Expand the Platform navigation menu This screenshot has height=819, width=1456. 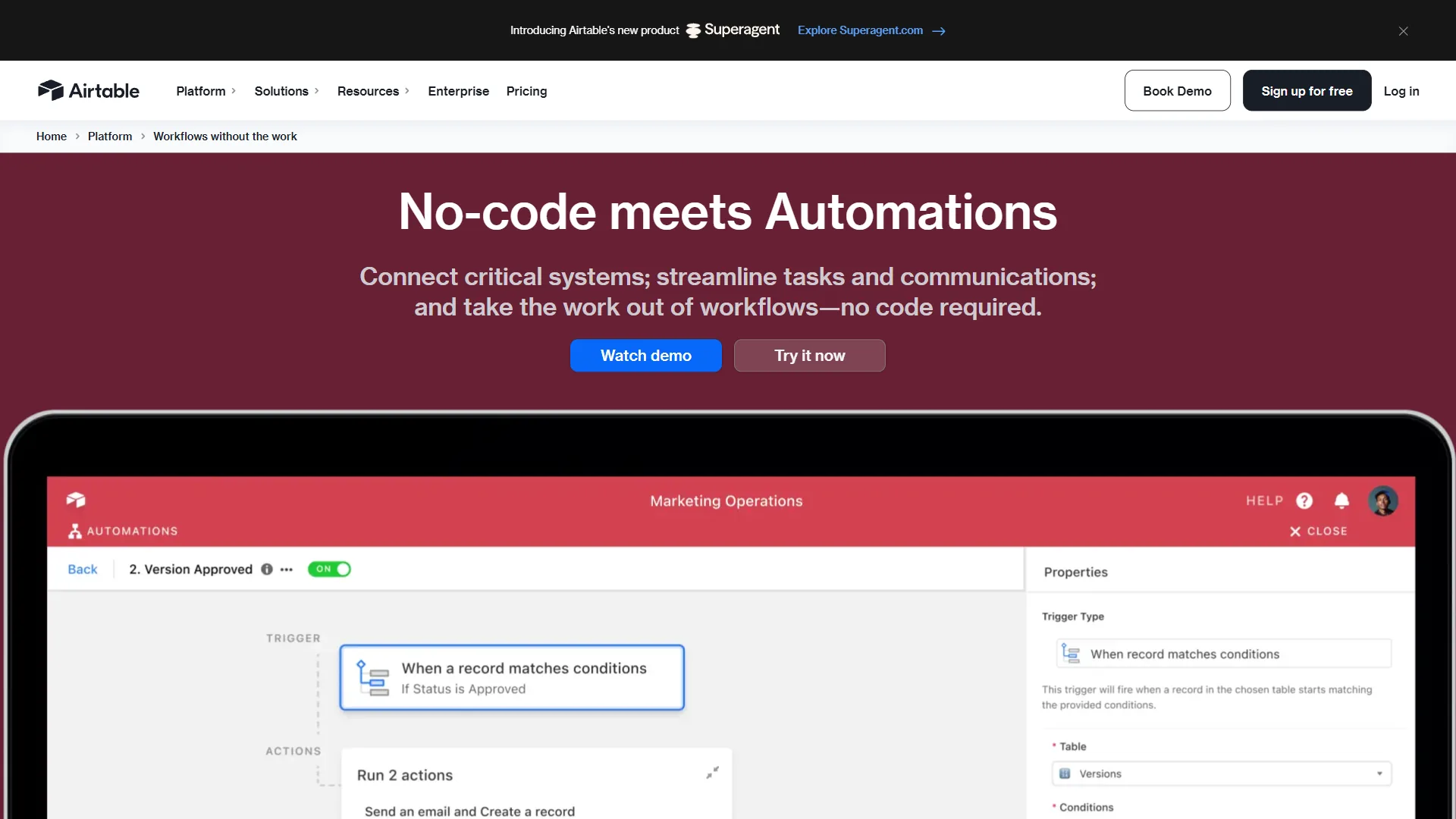pyautogui.click(x=206, y=91)
